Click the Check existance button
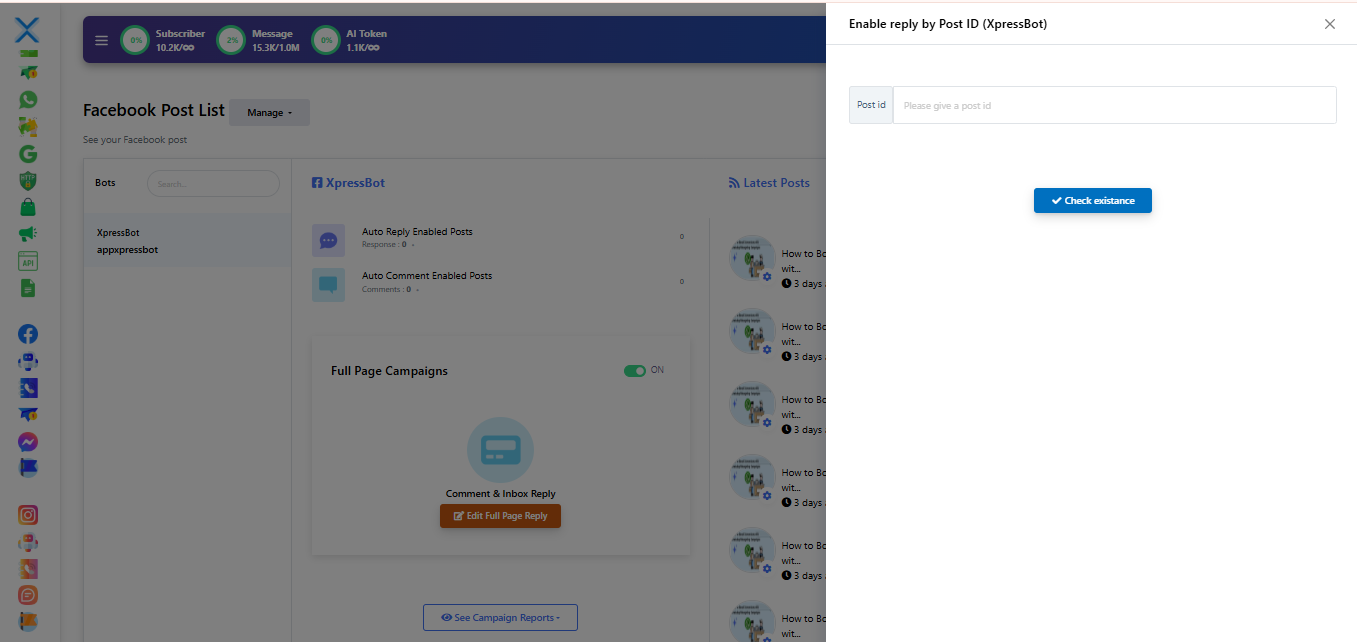The width and height of the screenshot is (1357, 642). pos(1092,201)
